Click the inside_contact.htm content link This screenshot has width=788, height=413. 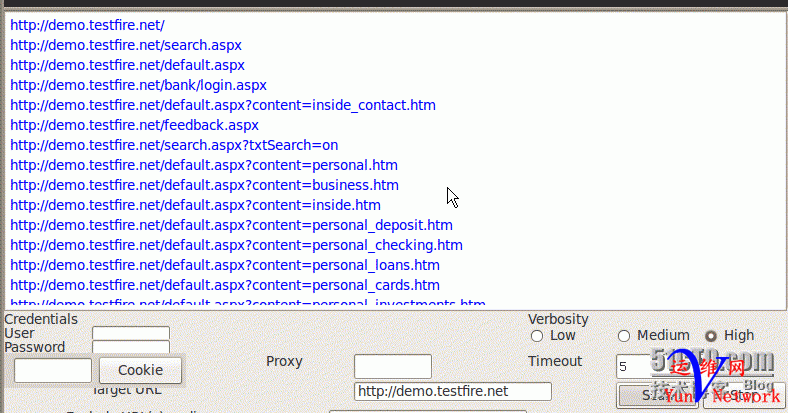[x=222, y=105]
